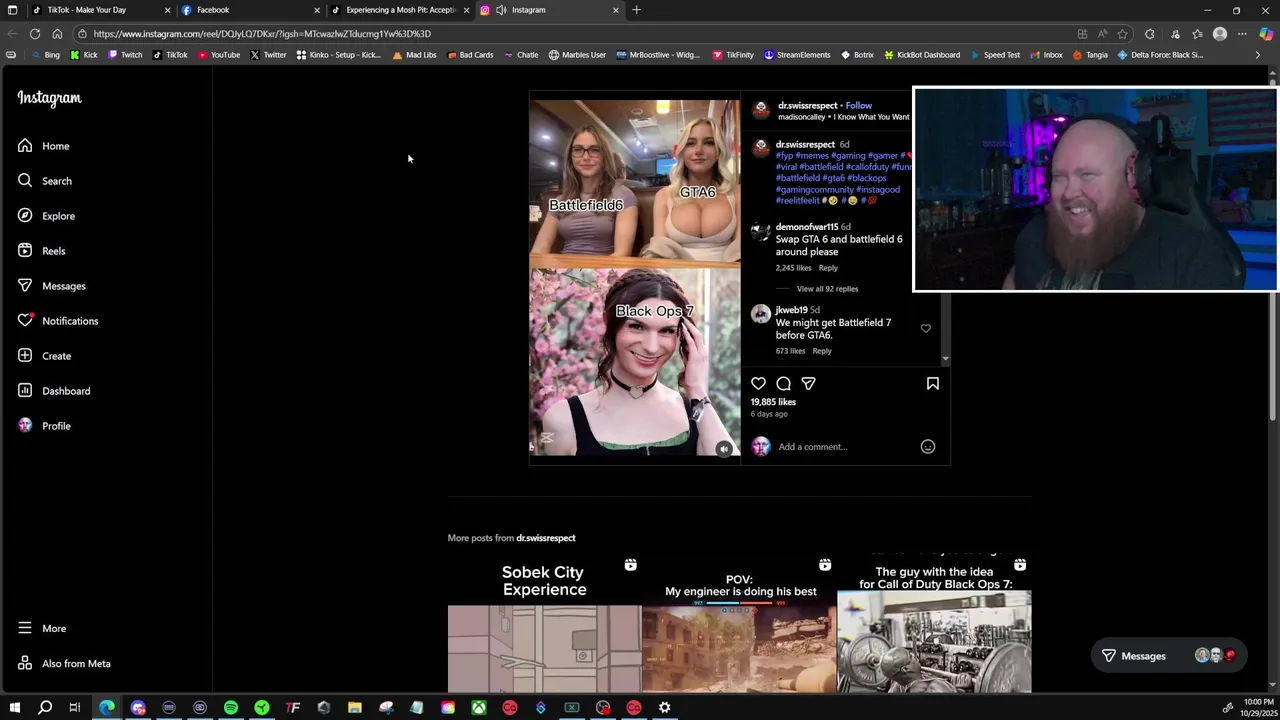Go to Reels in sidebar
Screen dimensions: 1280x720
pyautogui.click(x=41, y=251)
